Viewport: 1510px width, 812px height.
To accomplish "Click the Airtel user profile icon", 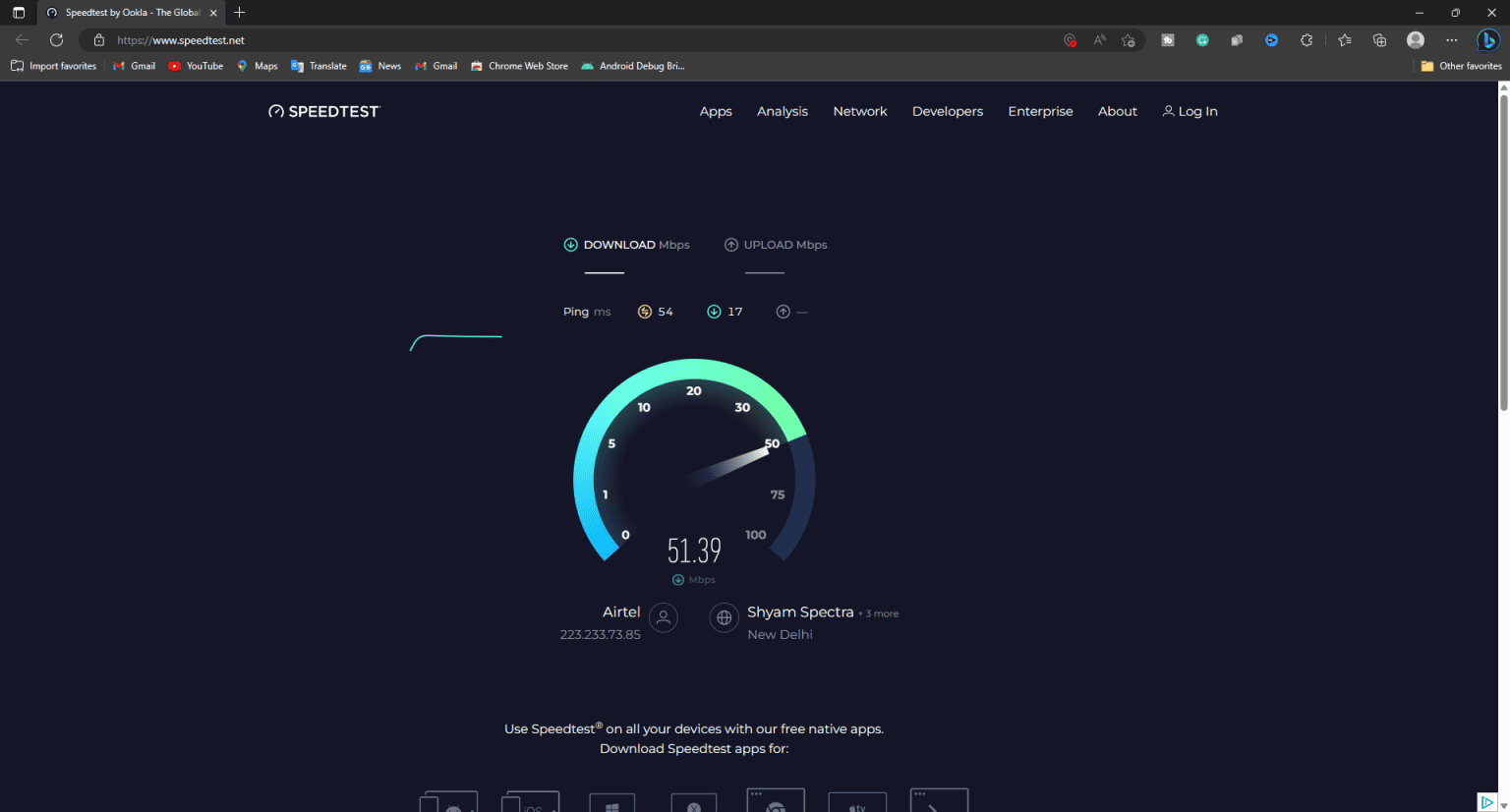I will tap(664, 617).
